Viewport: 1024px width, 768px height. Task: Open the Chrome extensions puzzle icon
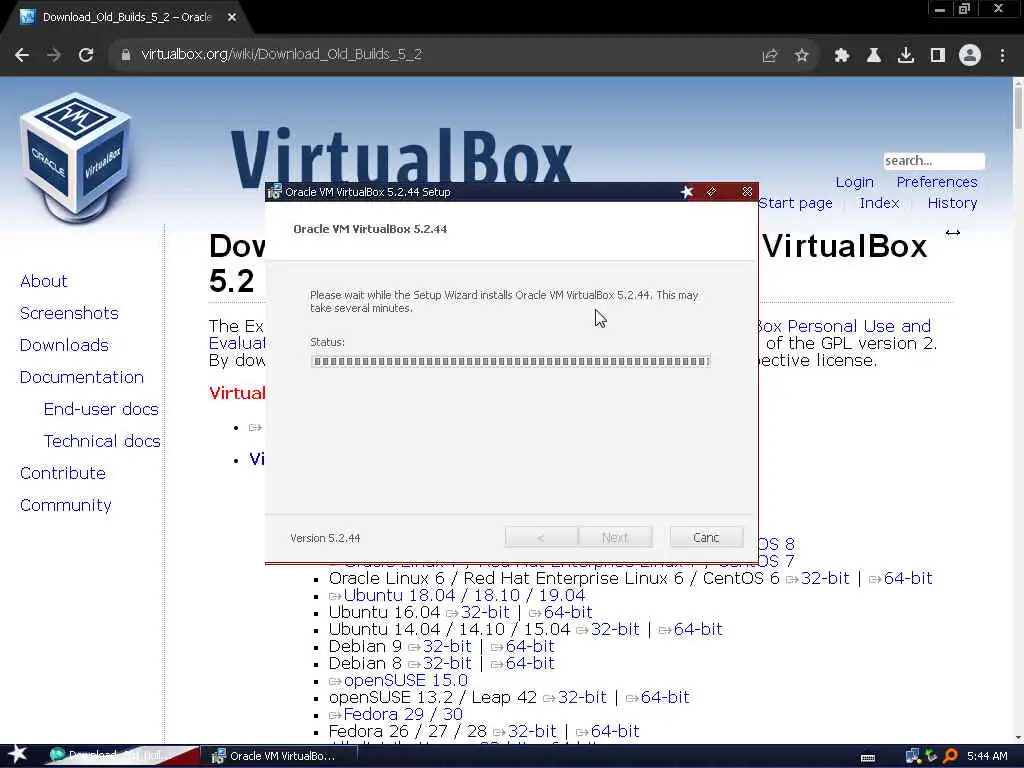click(842, 56)
